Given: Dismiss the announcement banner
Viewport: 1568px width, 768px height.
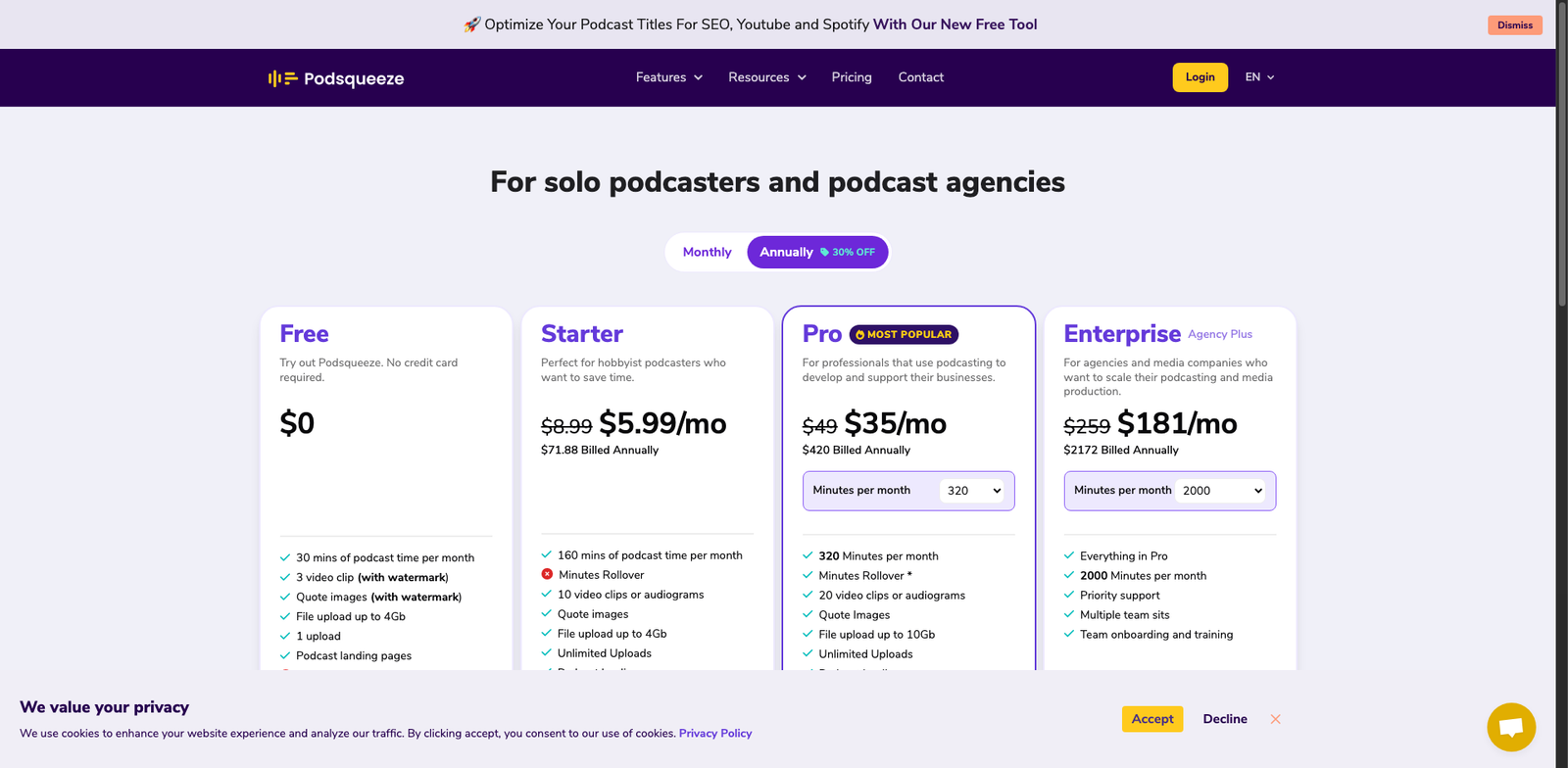Looking at the screenshot, I should click(x=1514, y=25).
